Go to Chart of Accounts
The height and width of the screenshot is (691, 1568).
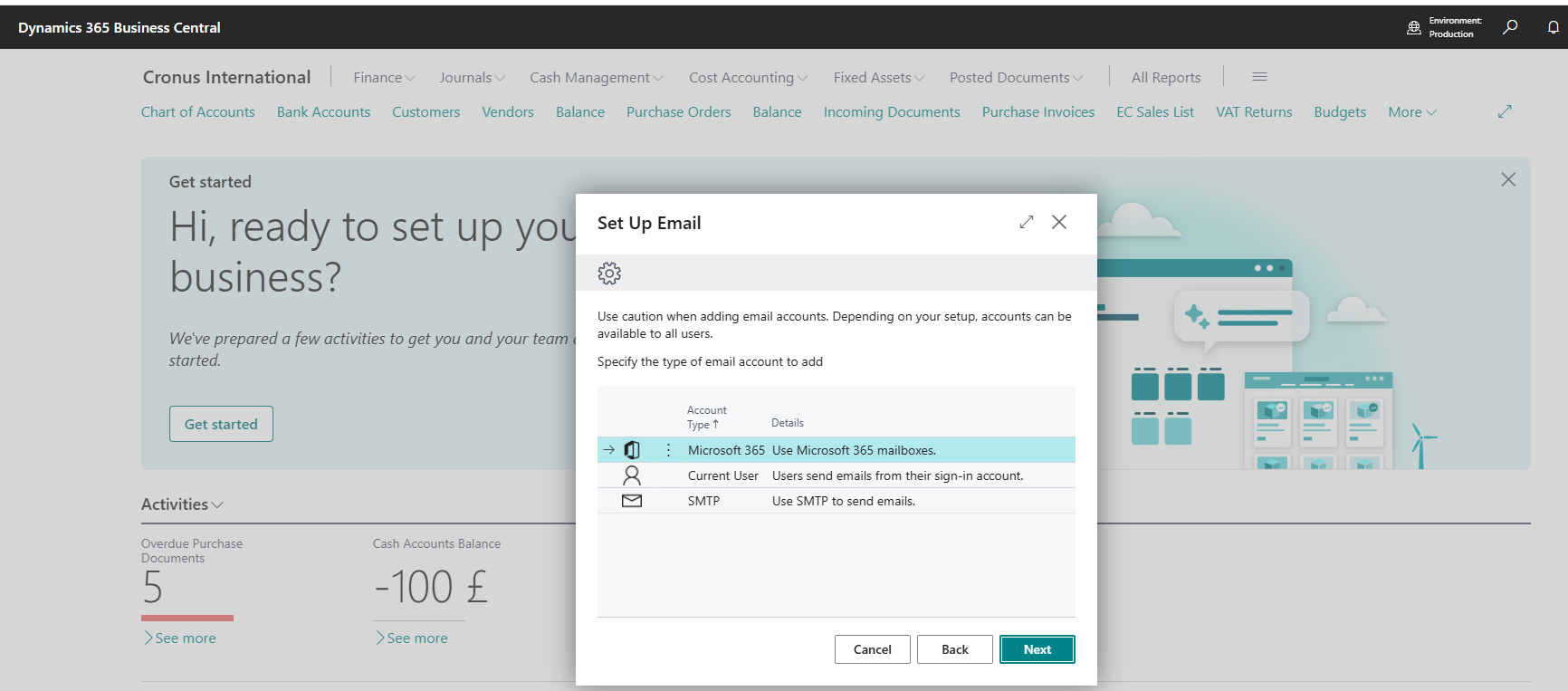(198, 112)
